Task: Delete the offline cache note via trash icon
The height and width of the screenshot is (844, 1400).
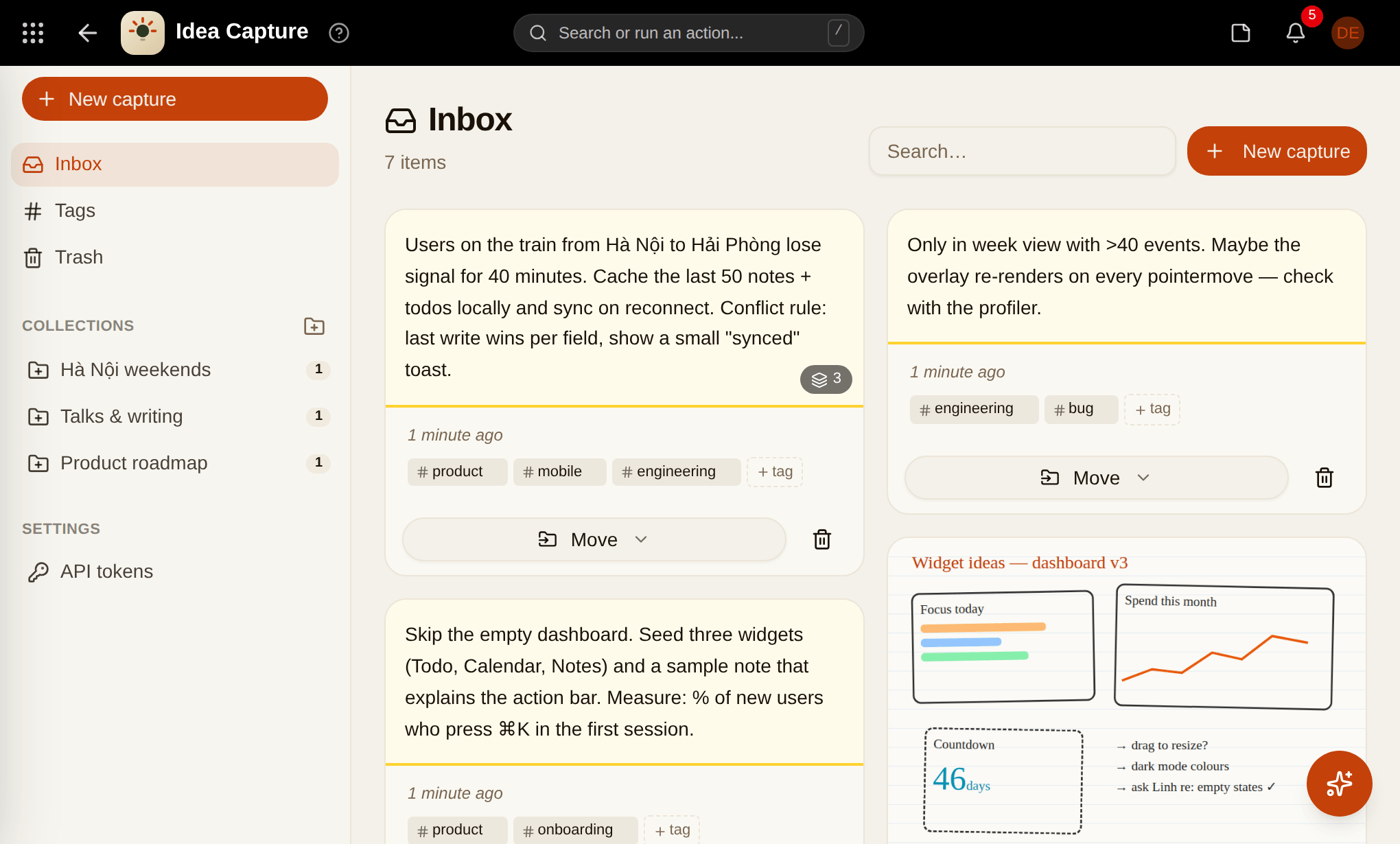Action: [822, 539]
